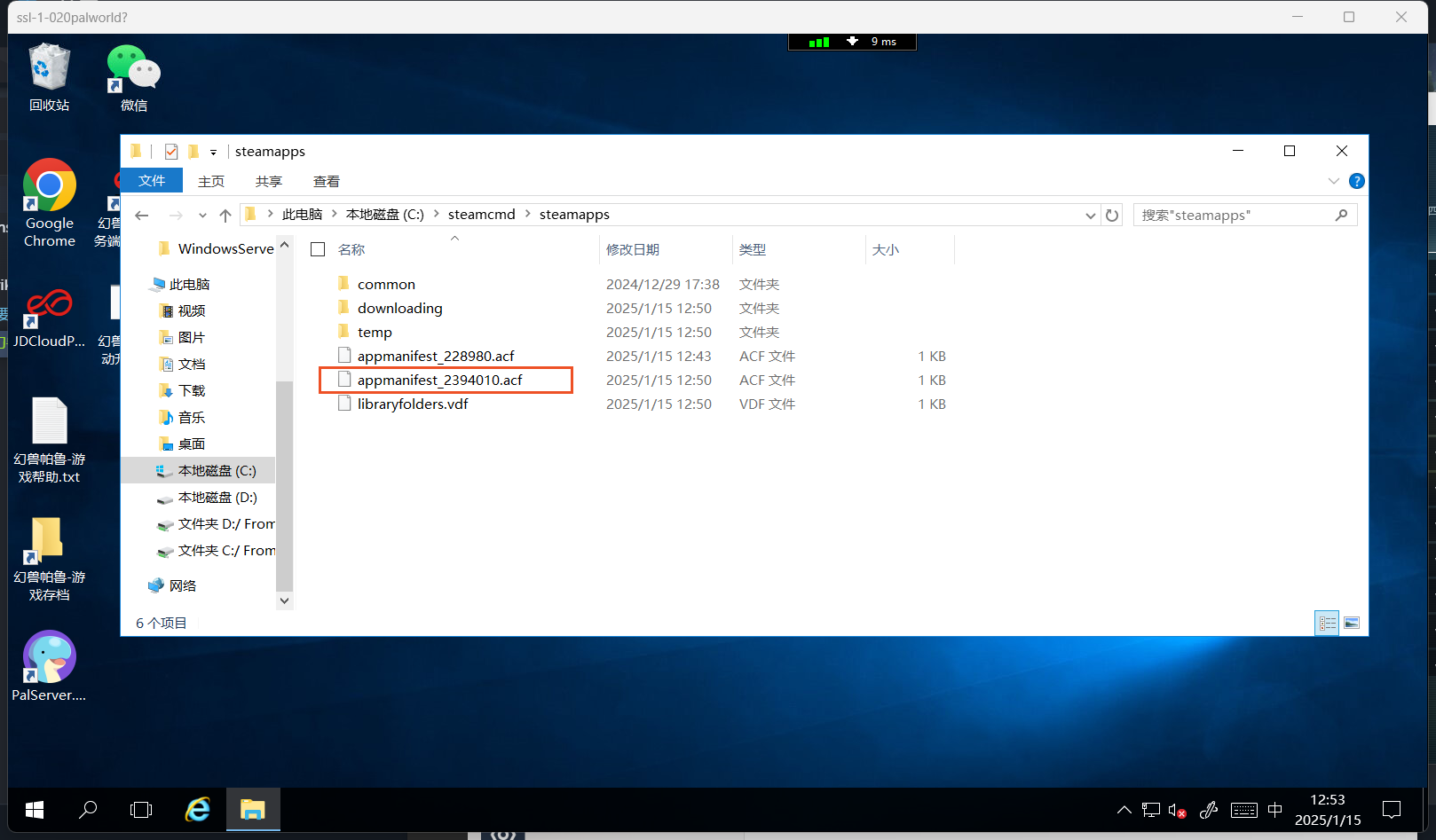
Task: Open the JDCloudP... desktop shortcut
Action: (50, 318)
